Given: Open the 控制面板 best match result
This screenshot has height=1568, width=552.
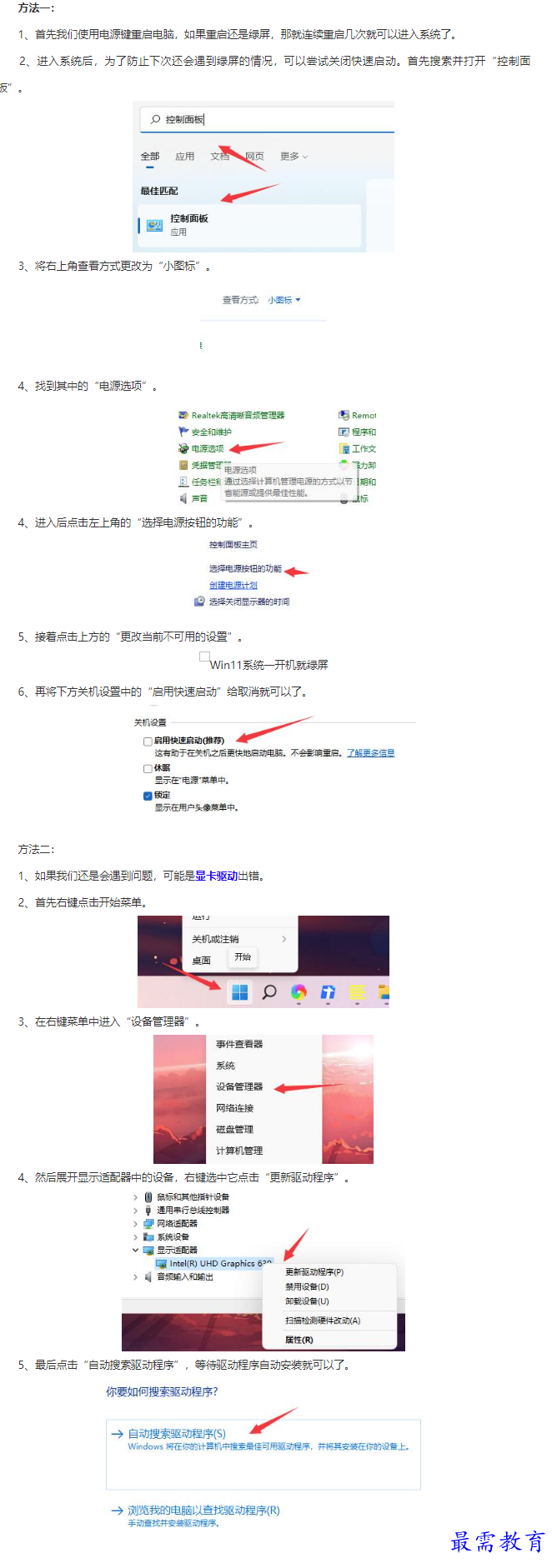Looking at the screenshot, I should pyautogui.click(x=250, y=225).
